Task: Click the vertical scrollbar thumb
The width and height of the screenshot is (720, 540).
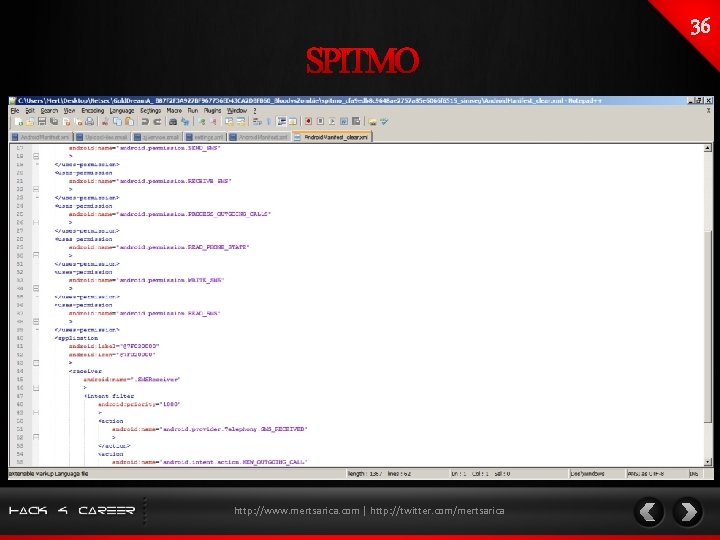Action: pyautogui.click(x=708, y=325)
